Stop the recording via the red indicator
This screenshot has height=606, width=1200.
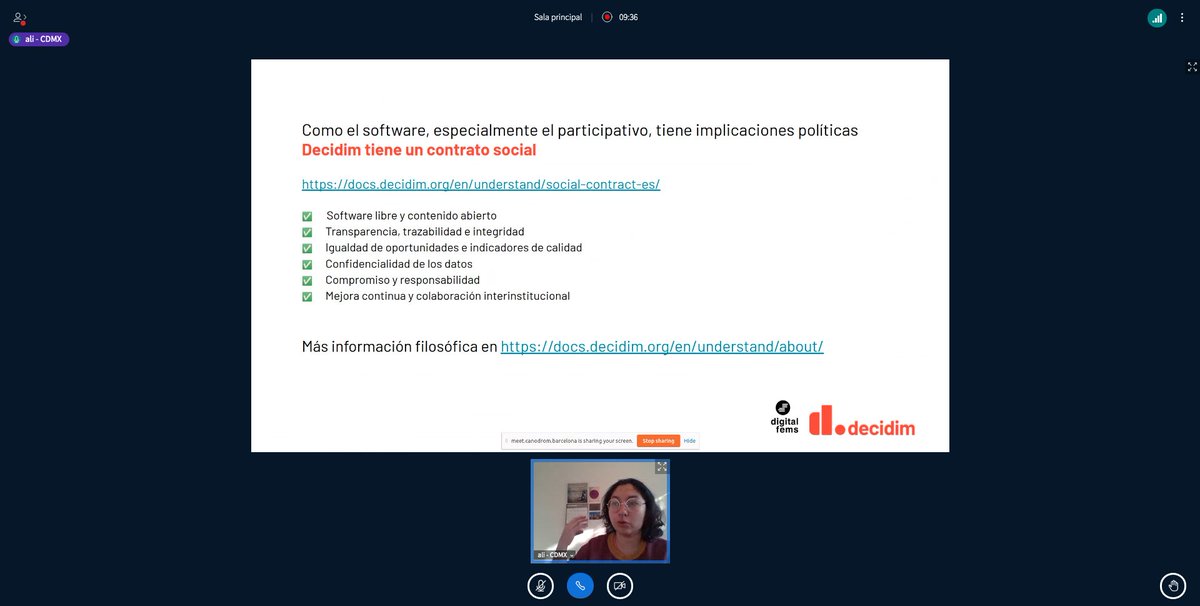pos(604,16)
